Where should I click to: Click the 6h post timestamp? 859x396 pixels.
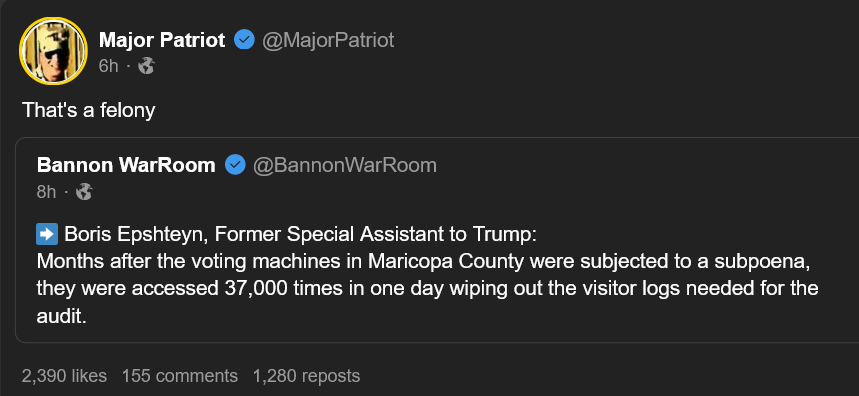(108, 66)
